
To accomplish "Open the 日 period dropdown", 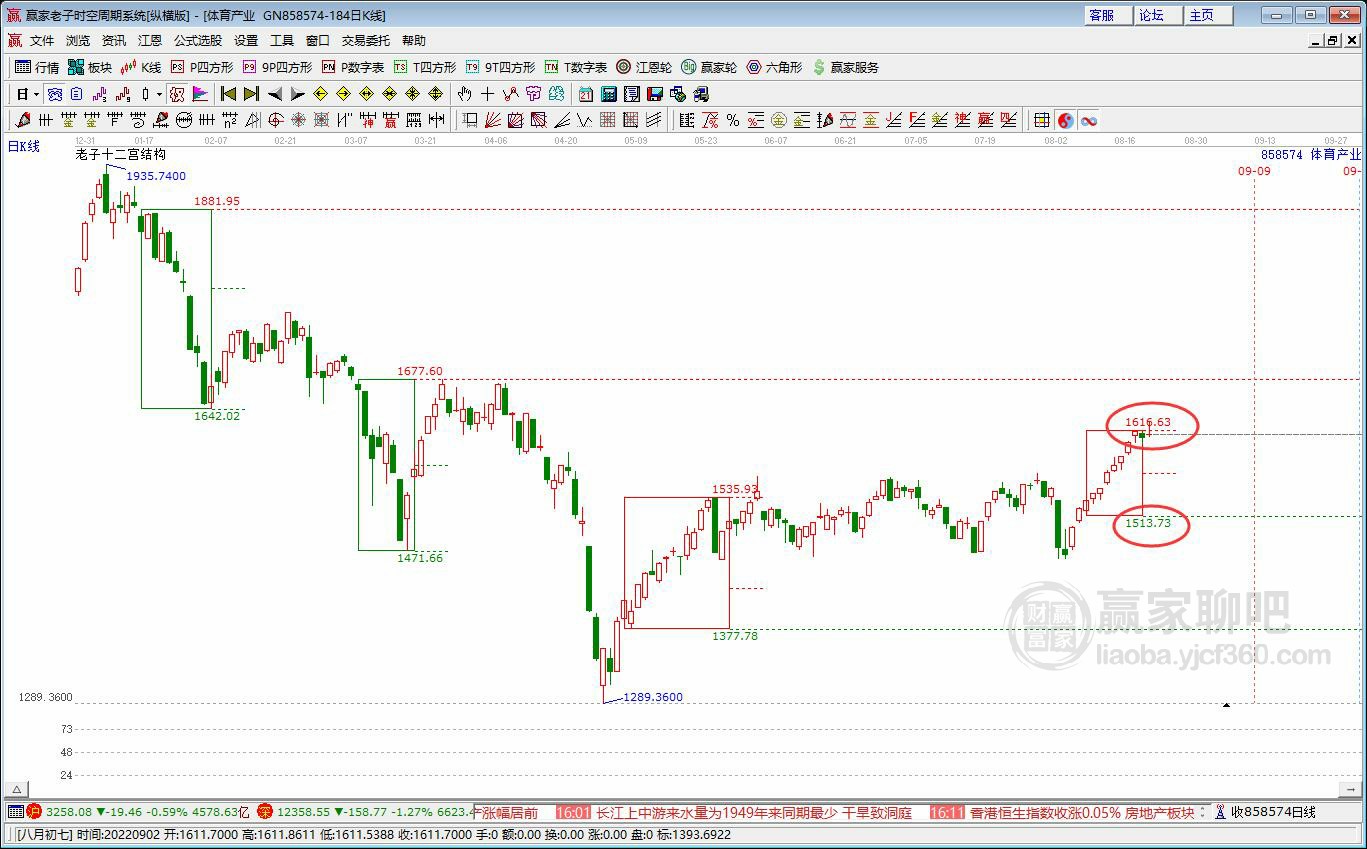I will click(27, 94).
